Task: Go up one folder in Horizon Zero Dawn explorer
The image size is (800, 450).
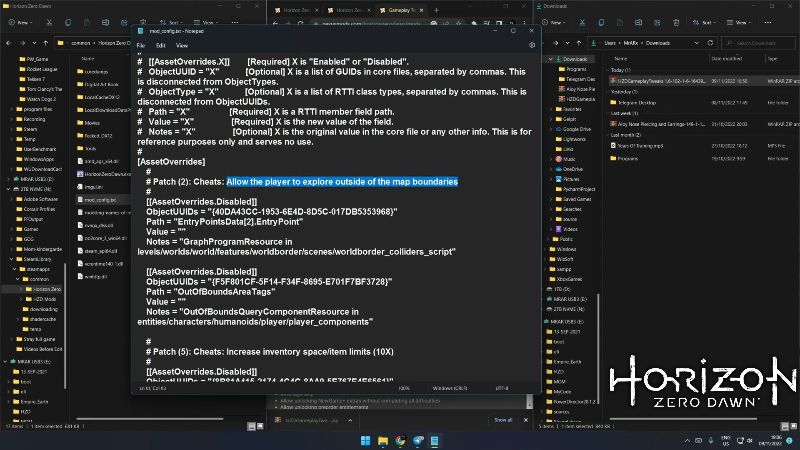Action: coord(46,43)
